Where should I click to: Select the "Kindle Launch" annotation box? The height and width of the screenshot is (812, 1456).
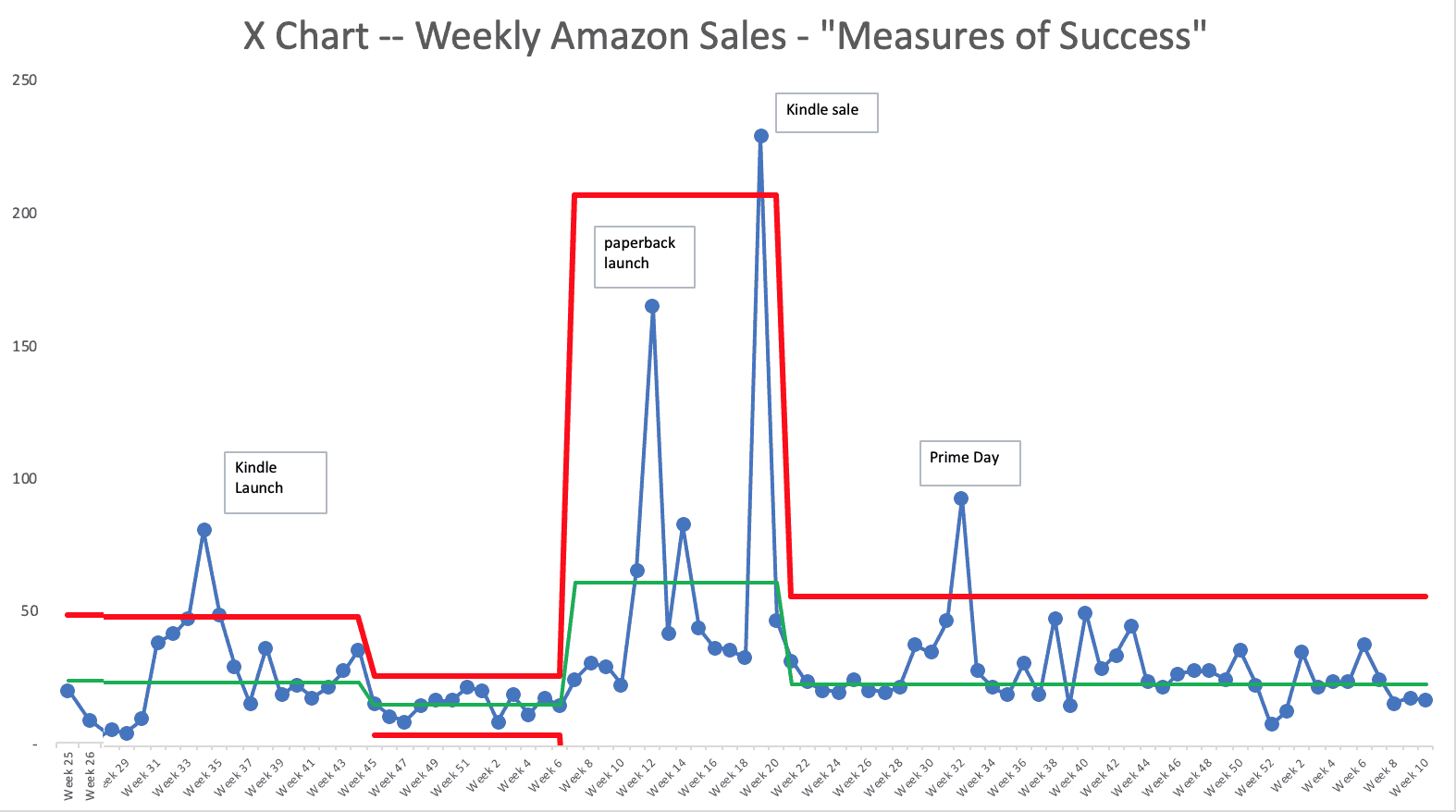click(275, 482)
